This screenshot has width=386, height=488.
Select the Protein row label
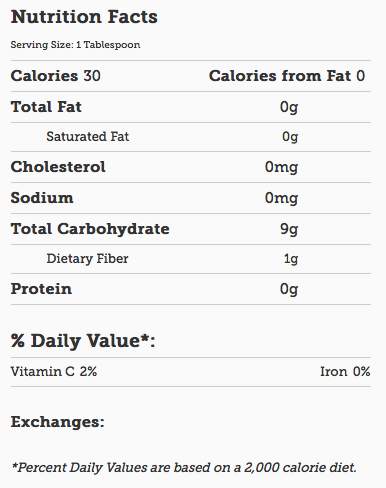41,289
